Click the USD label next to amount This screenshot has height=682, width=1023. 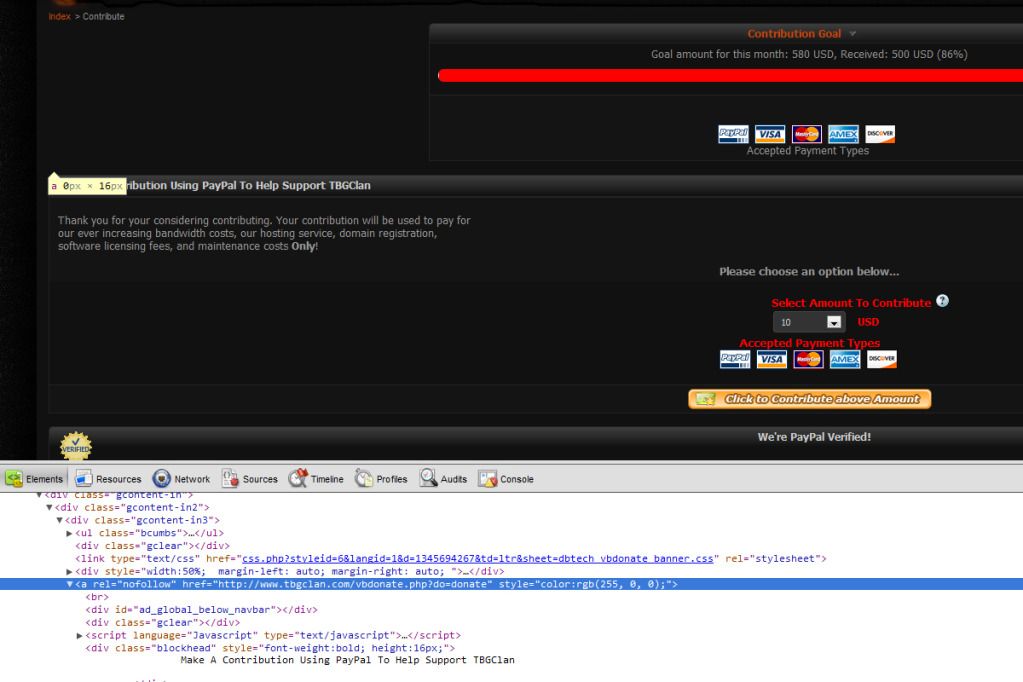point(868,322)
